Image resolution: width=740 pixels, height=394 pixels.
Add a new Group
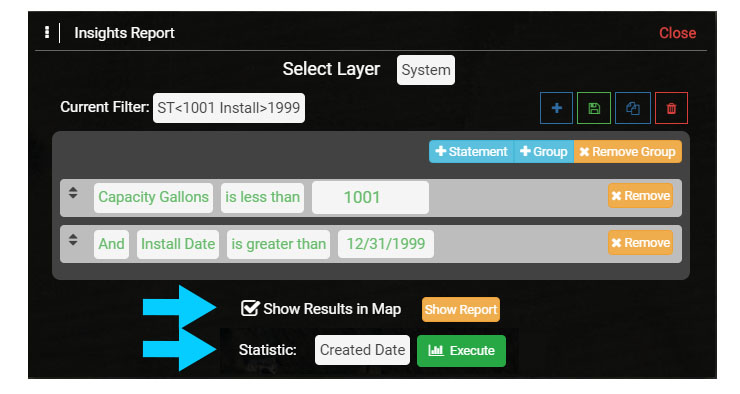tap(544, 151)
